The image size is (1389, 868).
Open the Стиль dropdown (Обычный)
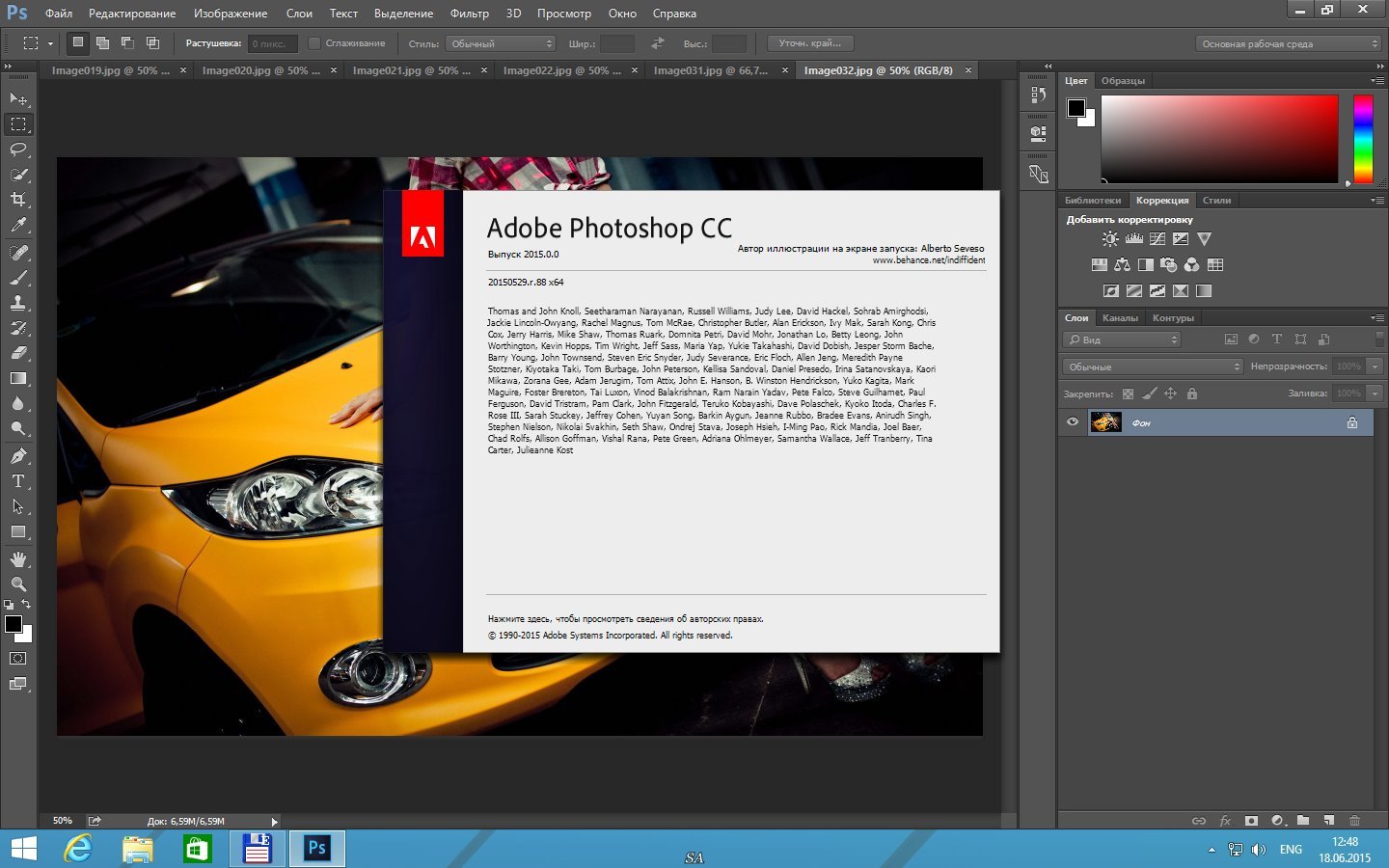click(x=501, y=43)
